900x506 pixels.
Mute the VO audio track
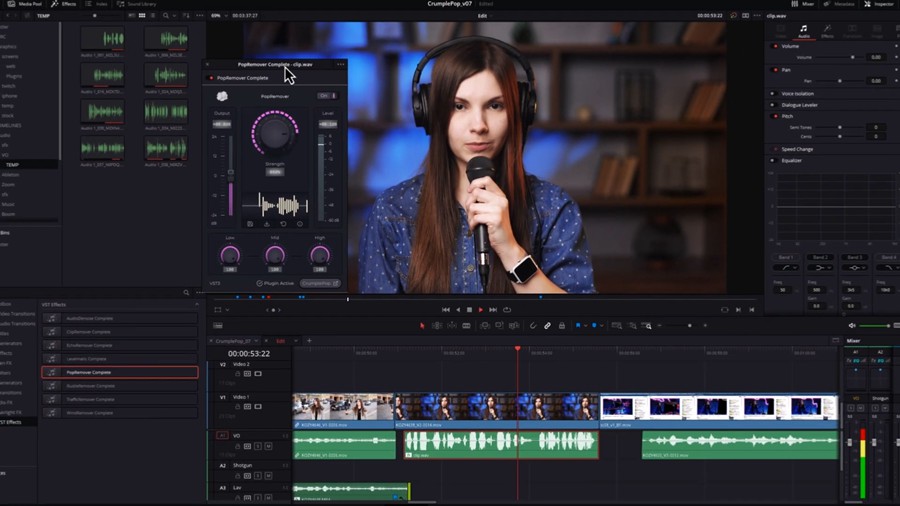268,446
